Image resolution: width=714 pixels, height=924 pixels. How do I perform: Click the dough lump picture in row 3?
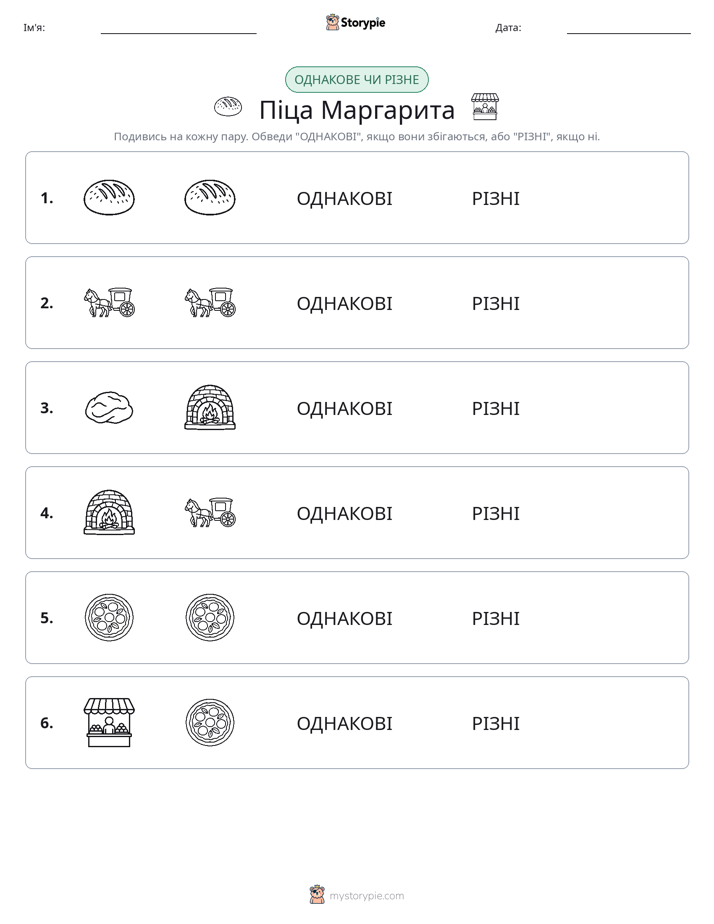[109, 408]
